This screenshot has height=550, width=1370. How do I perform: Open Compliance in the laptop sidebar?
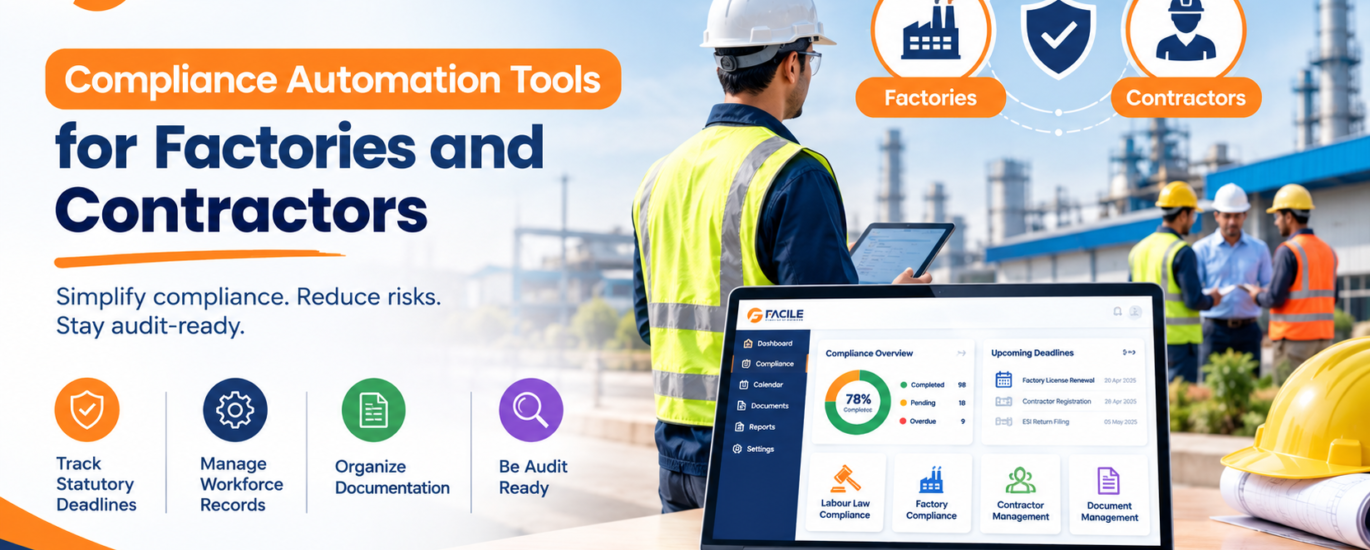click(x=768, y=364)
